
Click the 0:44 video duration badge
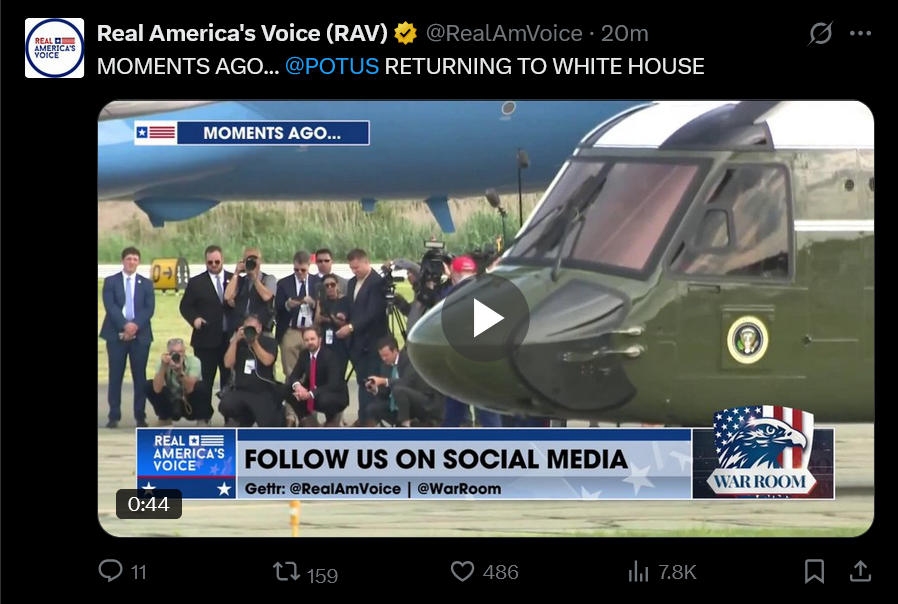[x=149, y=504]
